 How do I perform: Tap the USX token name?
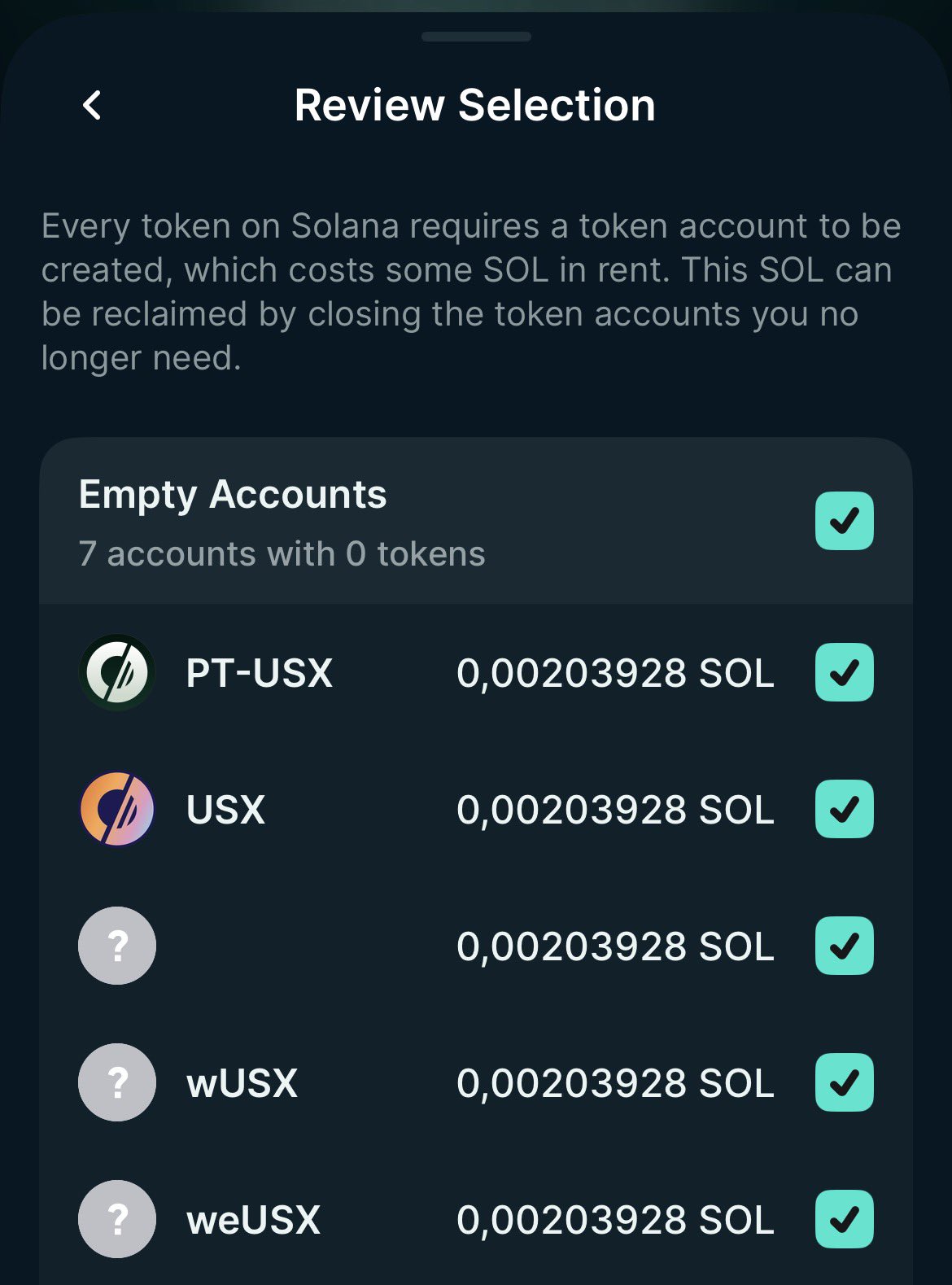tap(226, 811)
